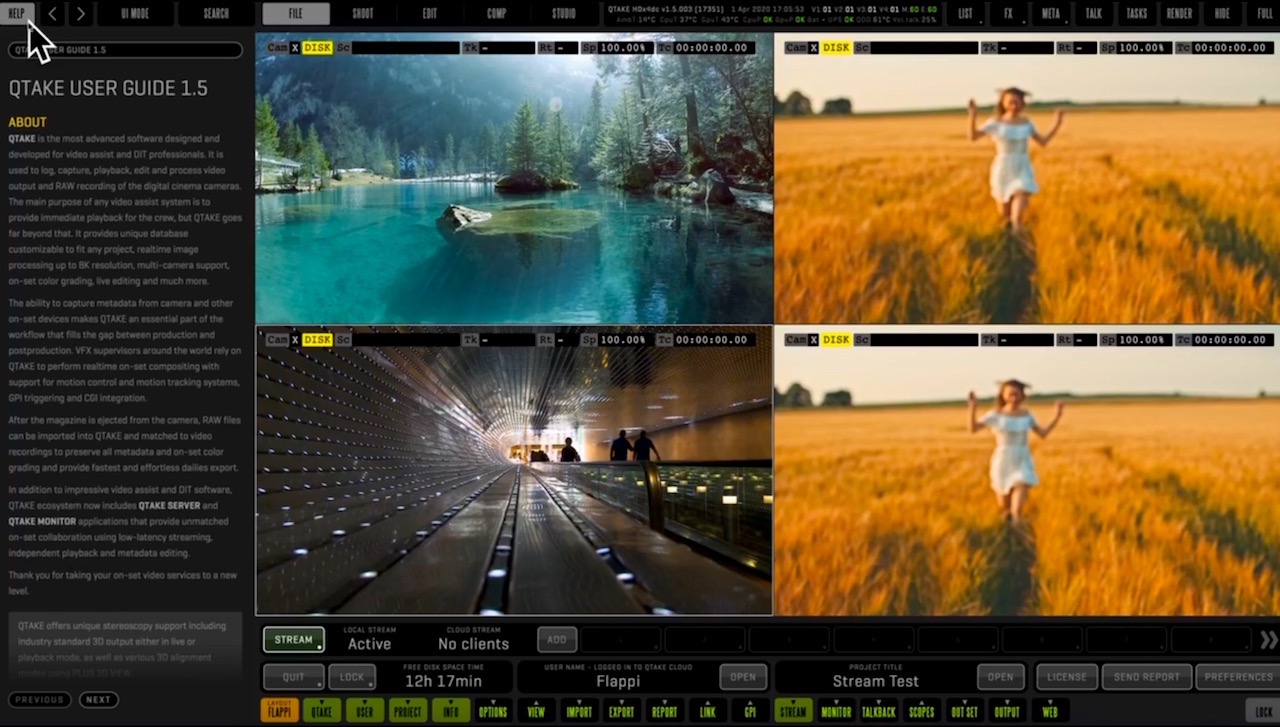Switch to the FILE room tab
Image resolution: width=1280 pixels, height=727 pixels.
tap(296, 14)
